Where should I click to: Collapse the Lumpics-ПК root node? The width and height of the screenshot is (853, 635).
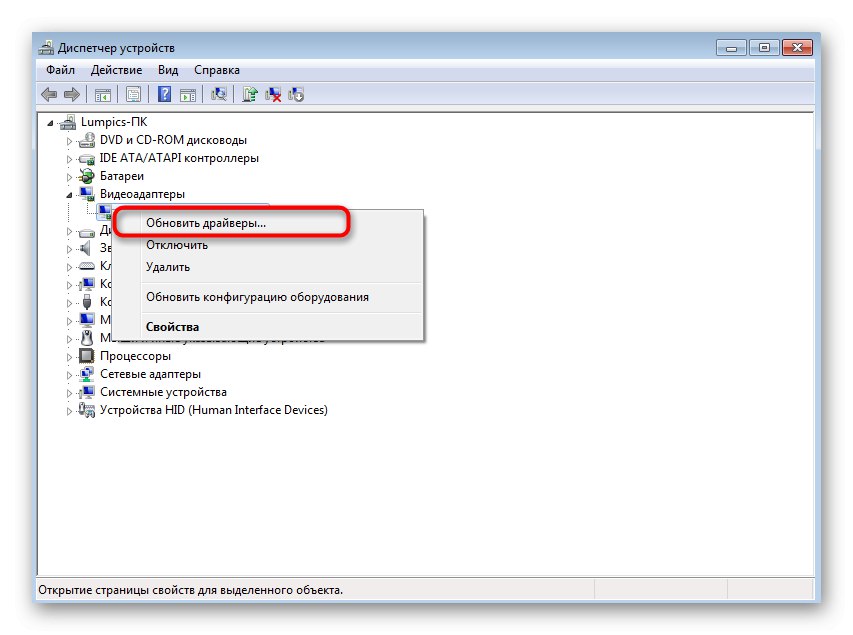pos(50,123)
